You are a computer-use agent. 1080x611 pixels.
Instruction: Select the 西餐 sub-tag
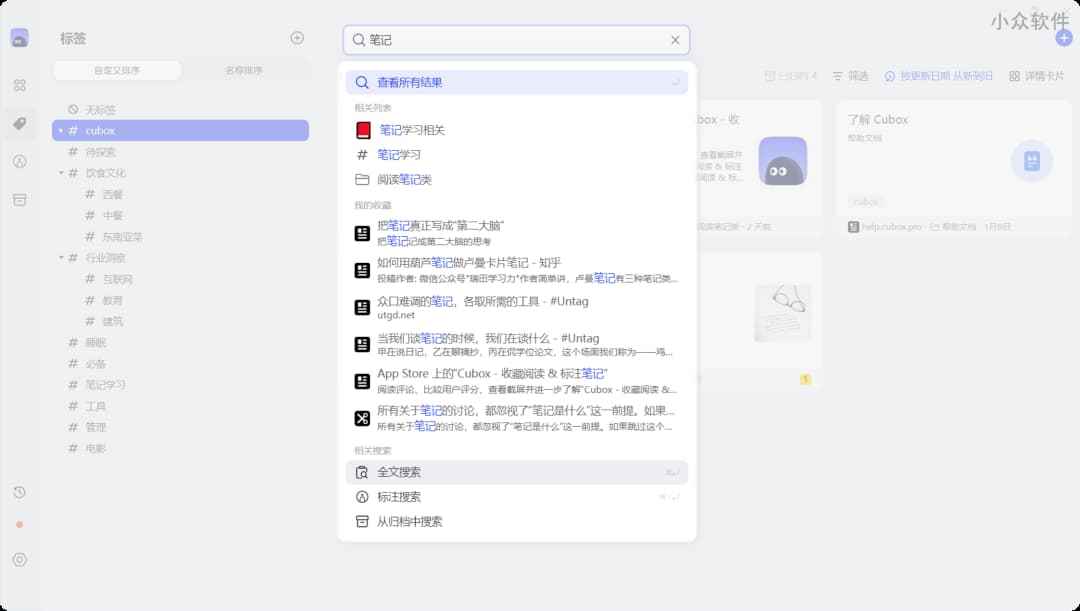tap(180, 194)
